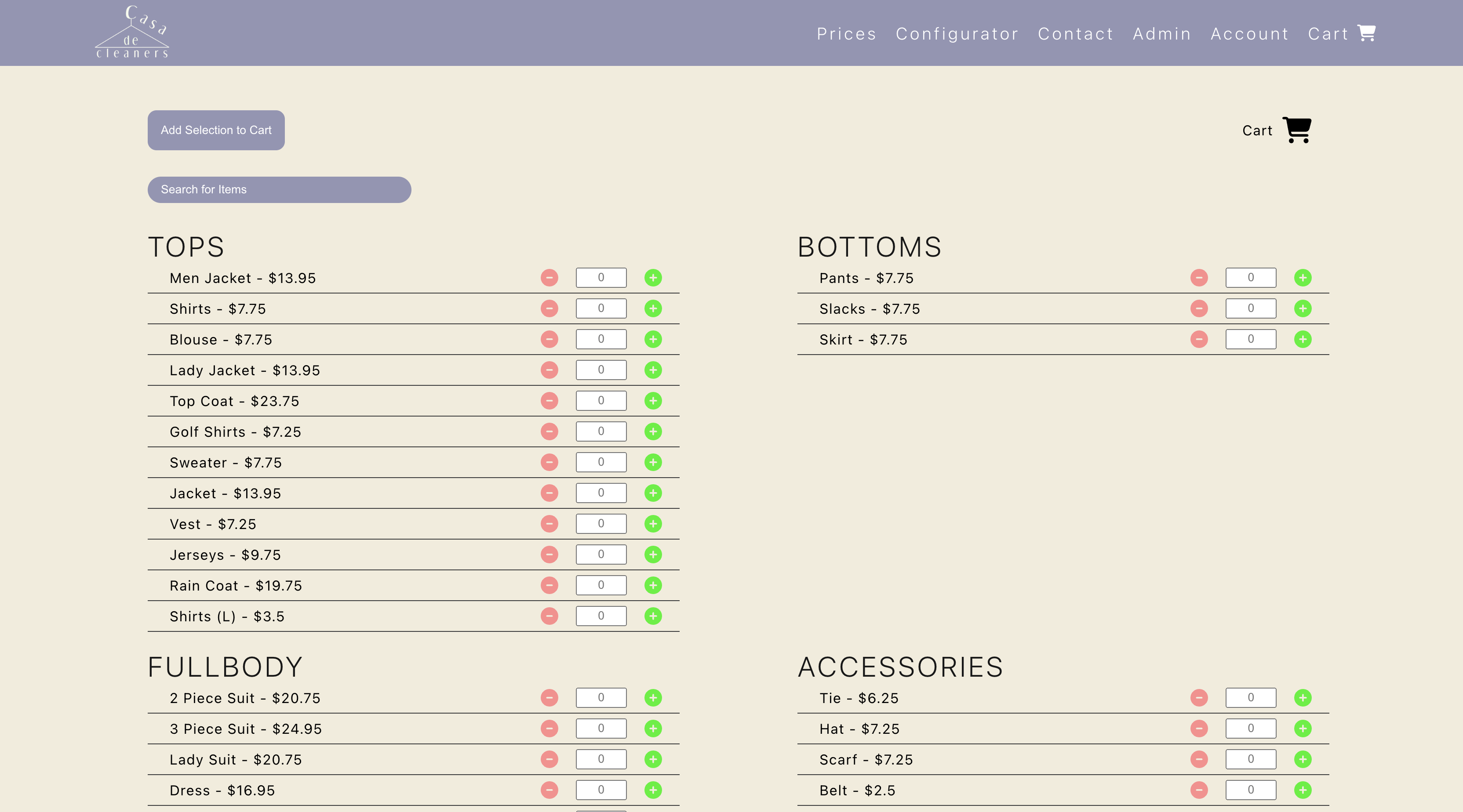
Task: Open the Prices page from the navigation
Action: [846, 33]
